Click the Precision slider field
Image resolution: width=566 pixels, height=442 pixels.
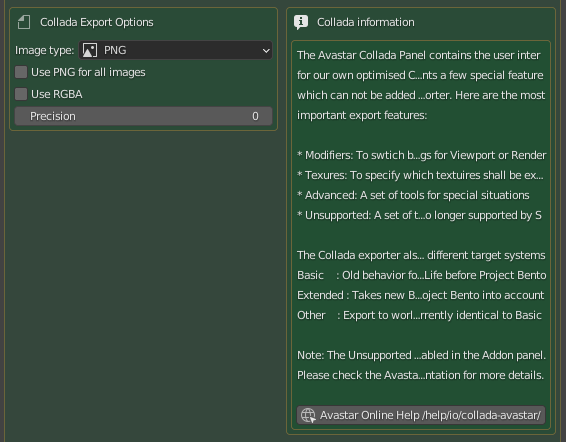pos(144,116)
